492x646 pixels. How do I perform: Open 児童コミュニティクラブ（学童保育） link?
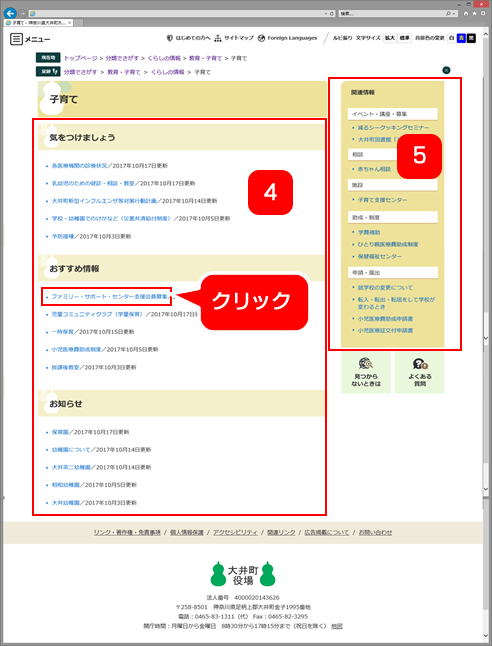click(98, 314)
